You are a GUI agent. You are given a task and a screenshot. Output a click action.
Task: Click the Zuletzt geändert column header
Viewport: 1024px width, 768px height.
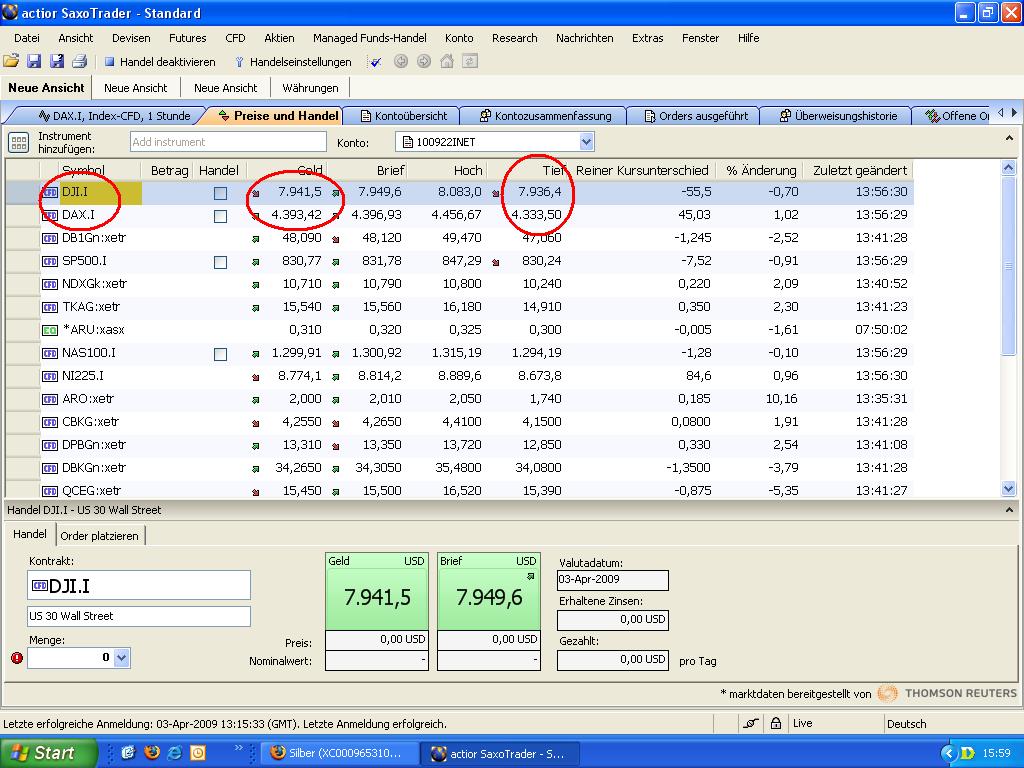point(859,170)
